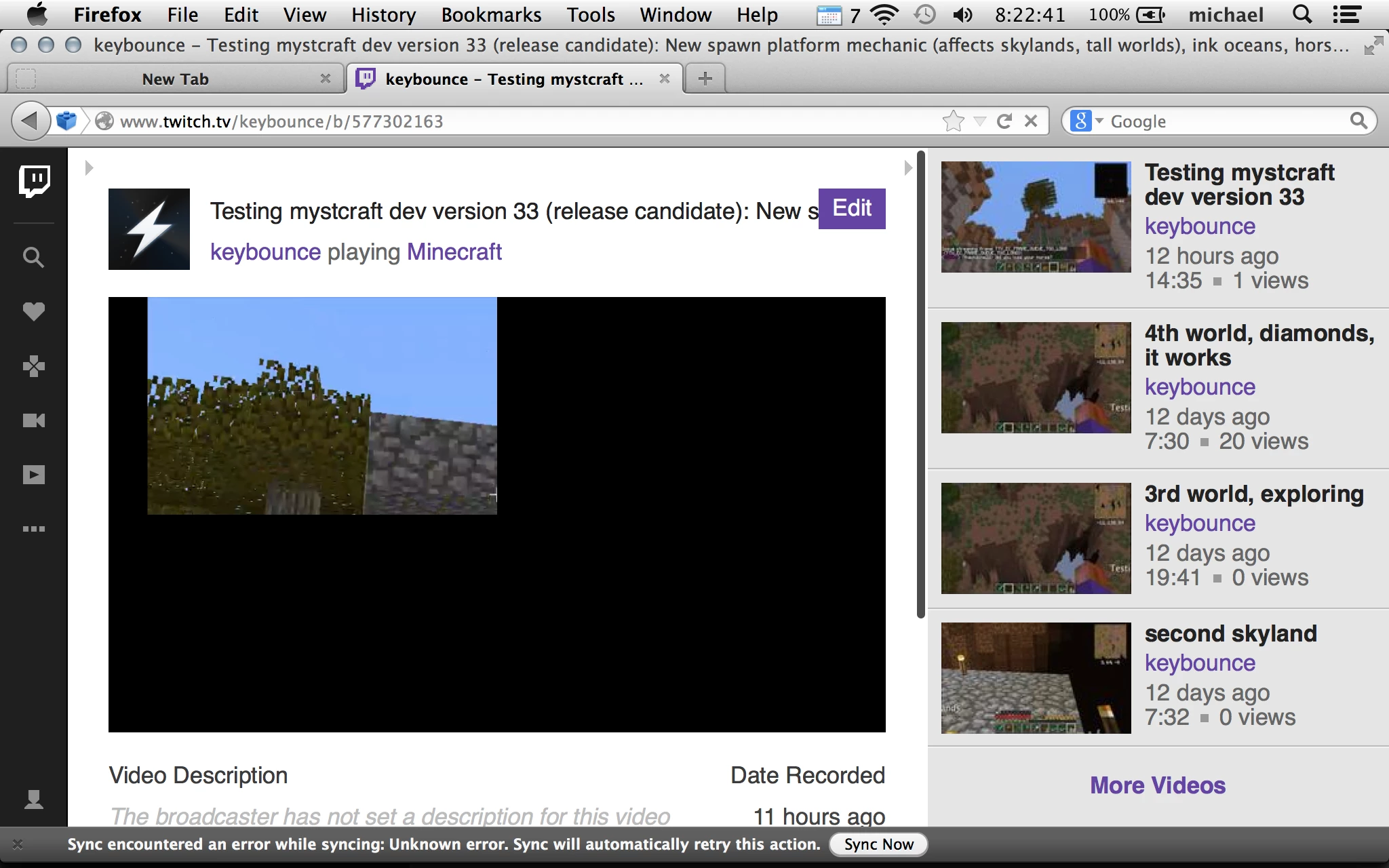Open the user profile icon in sidebar
The width and height of the screenshot is (1389, 868).
[33, 800]
